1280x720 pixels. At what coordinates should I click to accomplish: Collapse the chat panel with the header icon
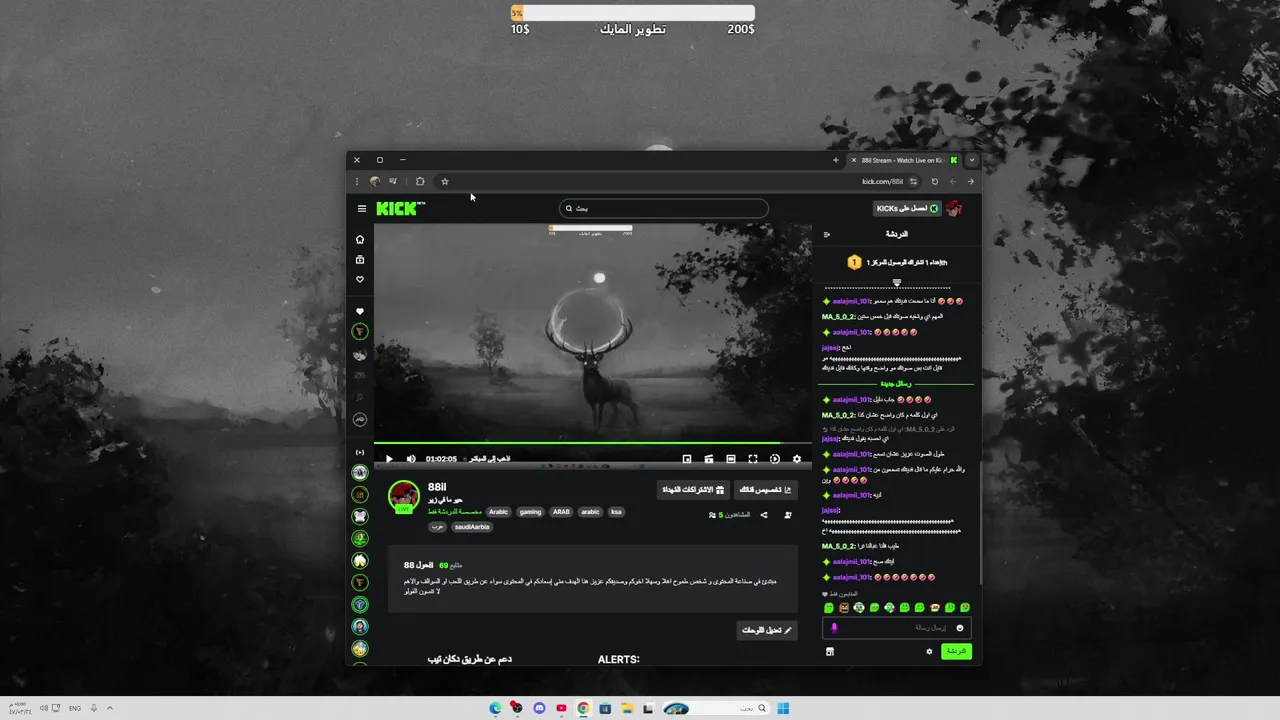(827, 234)
